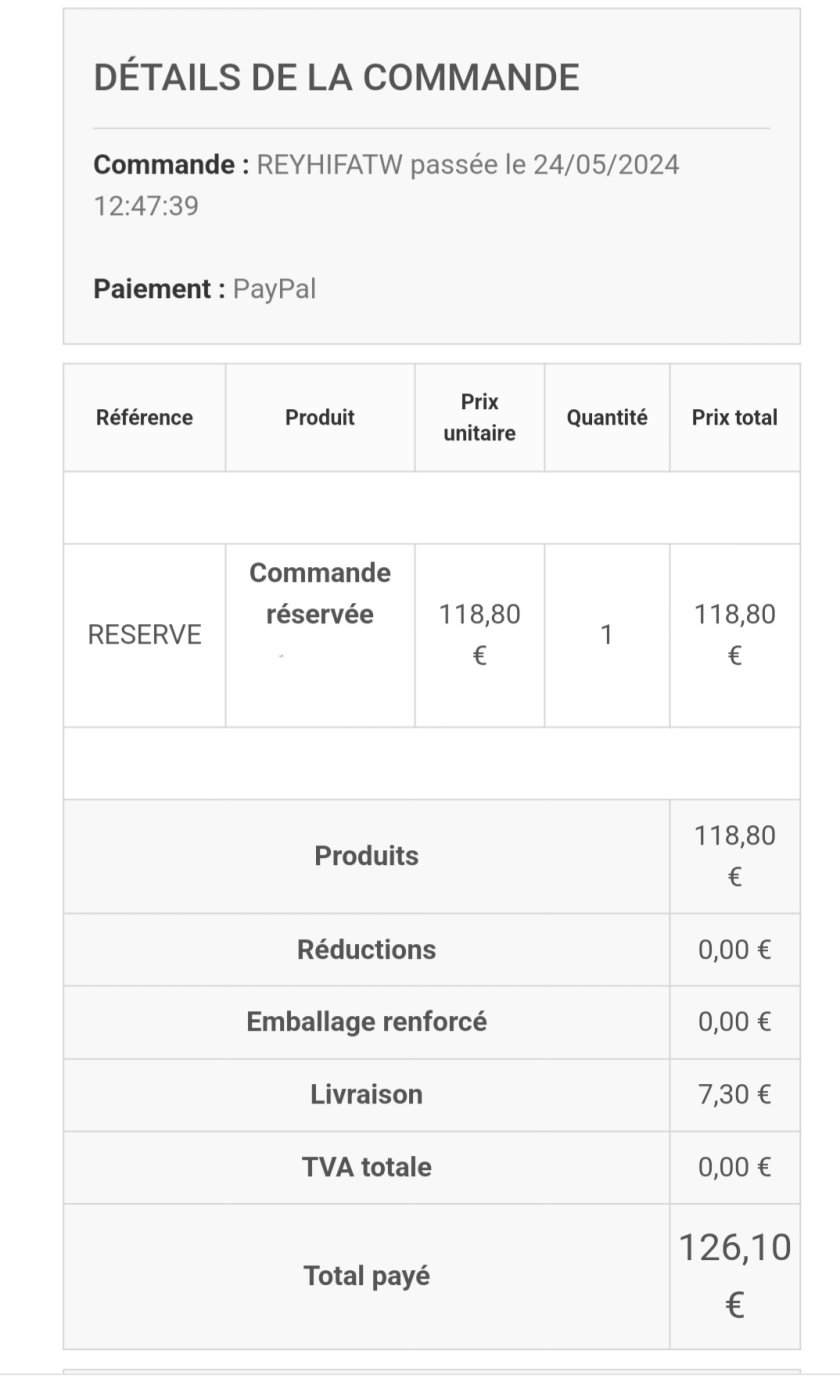Select the order reference REYHIFATW
The height and width of the screenshot is (1400, 840).
tap(330, 164)
